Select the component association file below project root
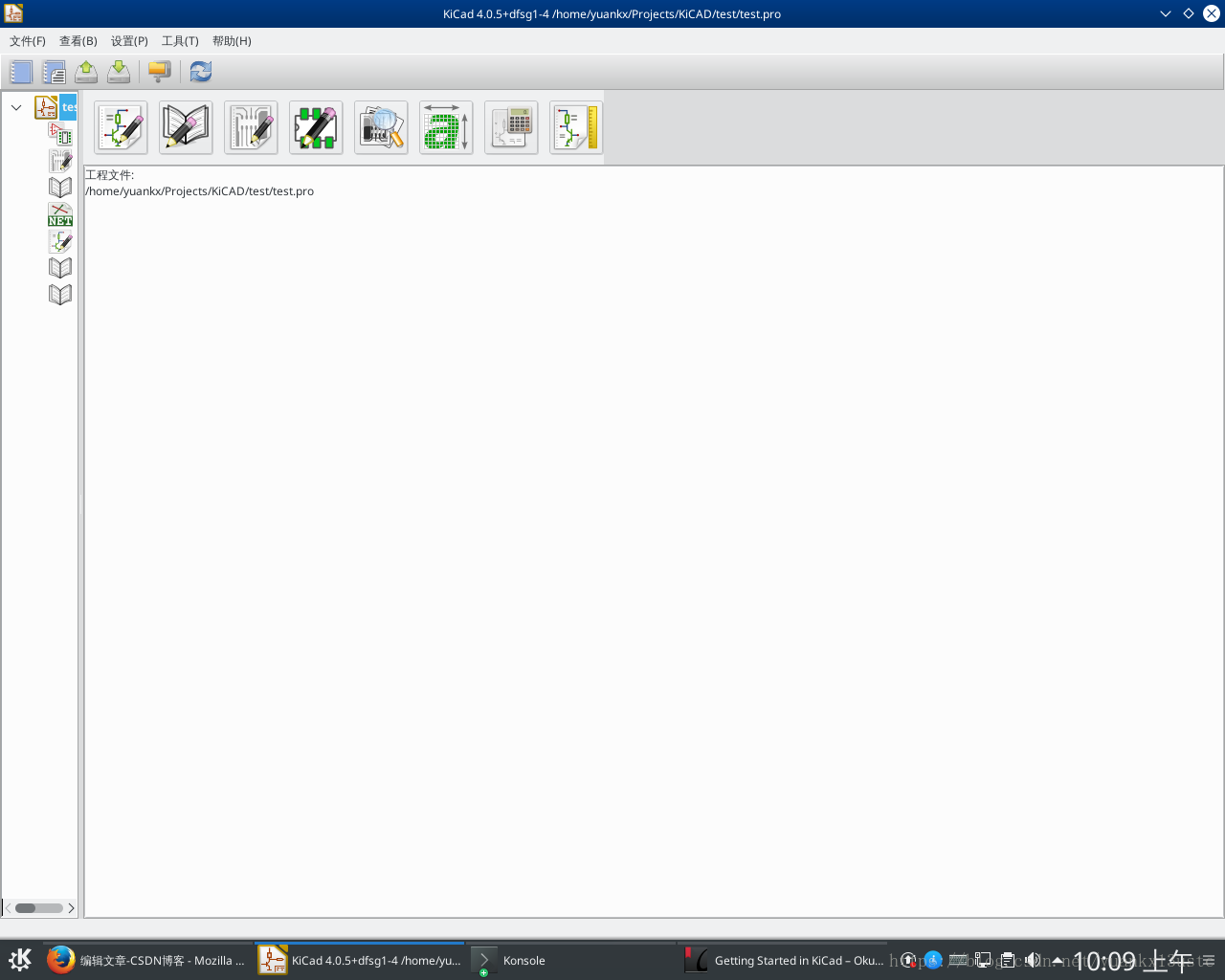Screen dimensions: 1225x980 60,134
